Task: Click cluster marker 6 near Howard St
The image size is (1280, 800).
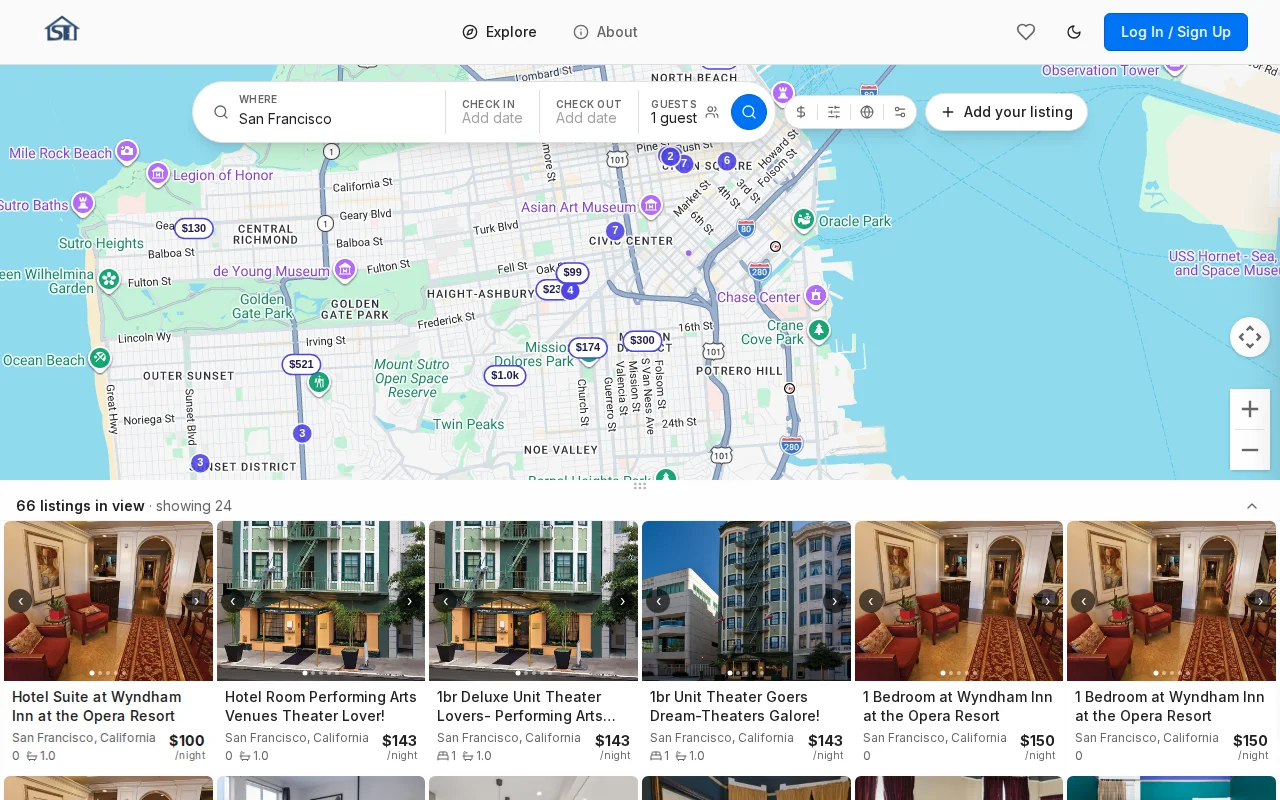Action: coord(727,161)
